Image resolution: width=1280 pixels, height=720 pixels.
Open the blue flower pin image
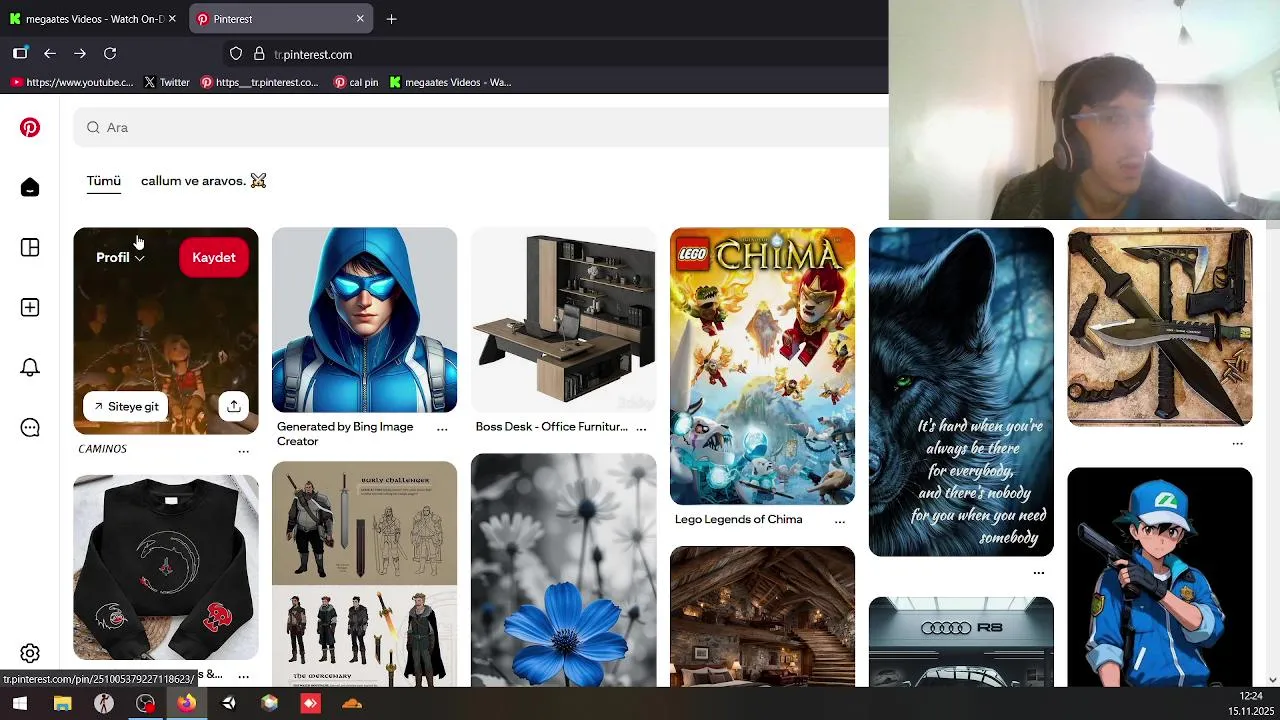(563, 570)
